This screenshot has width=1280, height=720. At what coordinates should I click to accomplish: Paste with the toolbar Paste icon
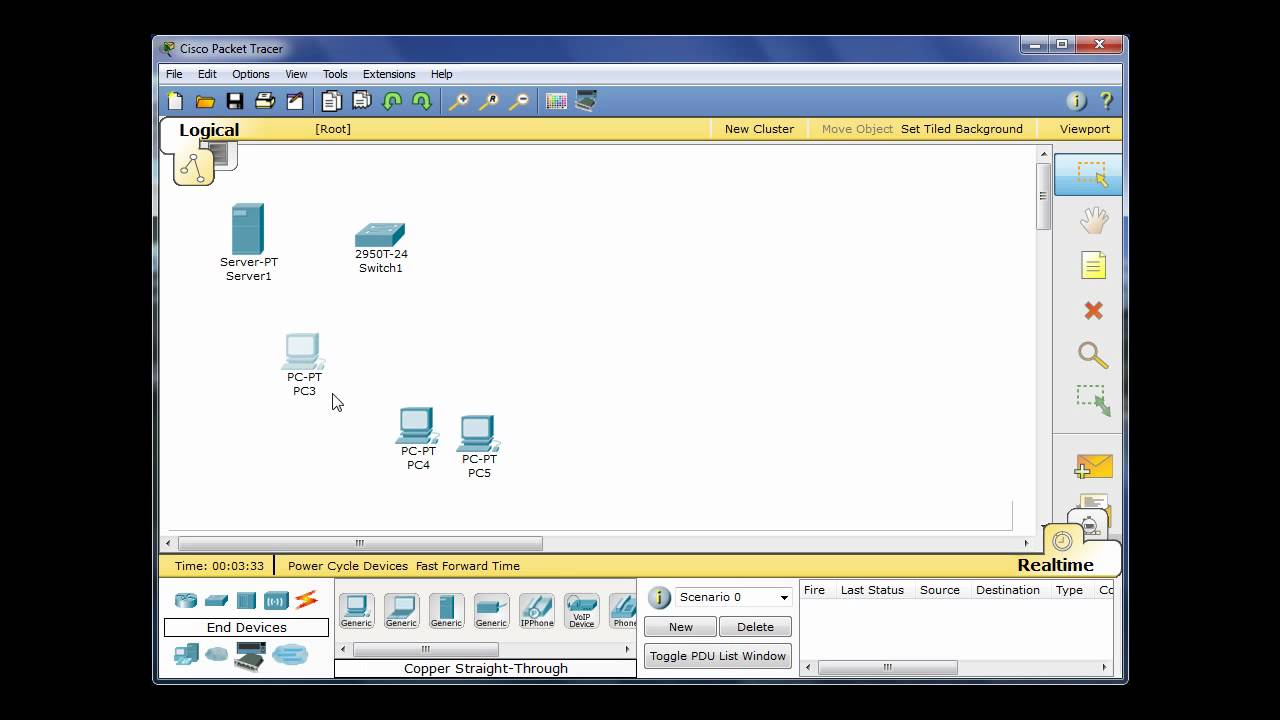click(361, 101)
